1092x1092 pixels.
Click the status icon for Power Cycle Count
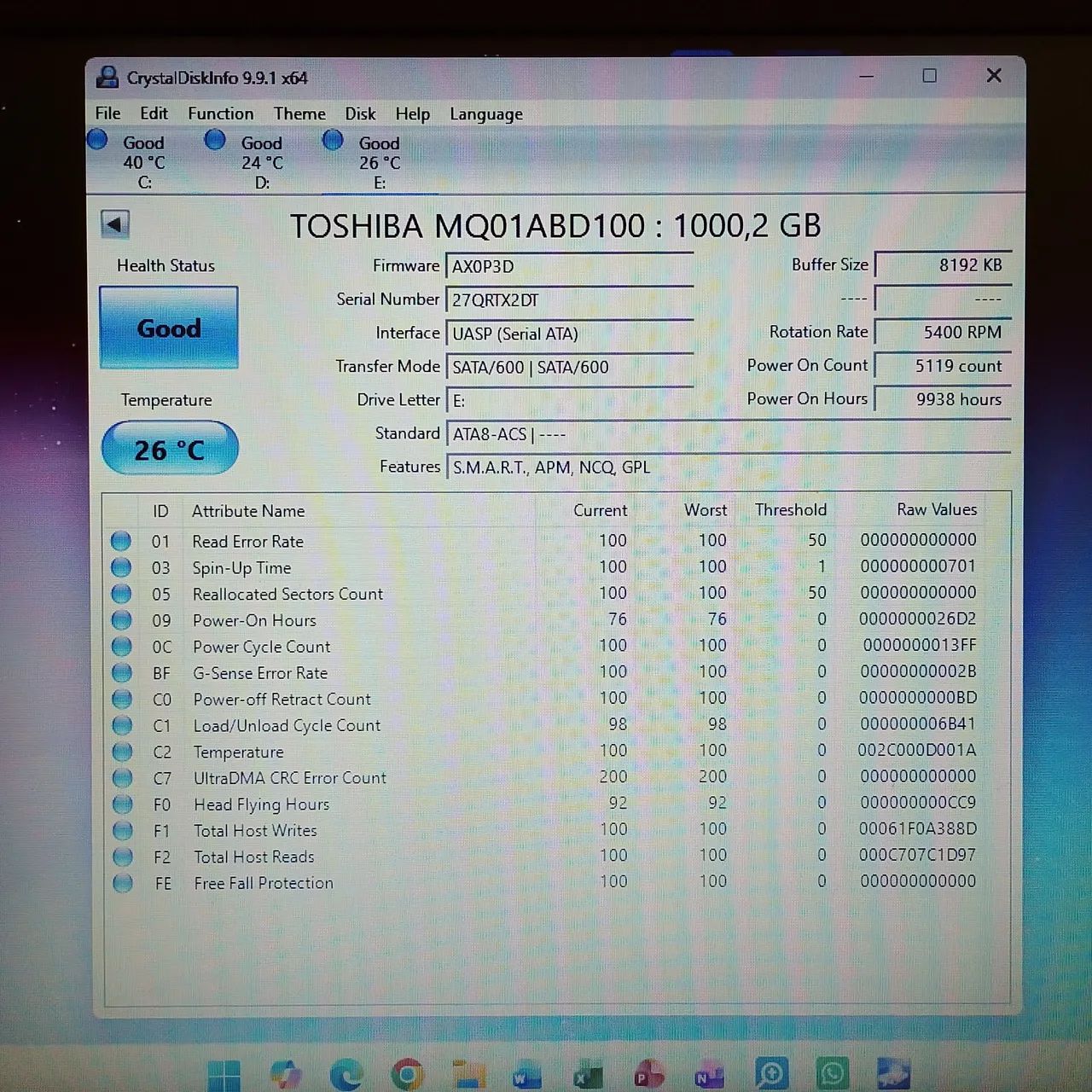point(121,647)
